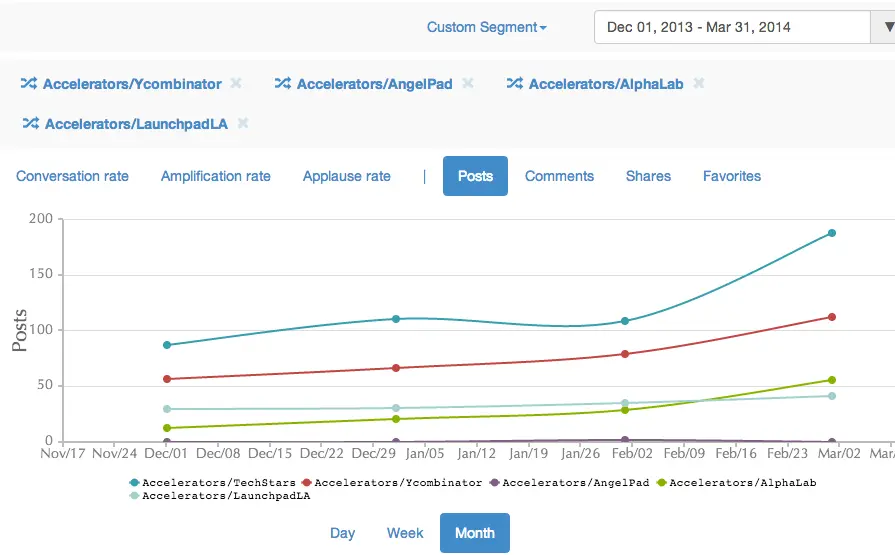
Task: Remove the Accelerators/Ycombinator segment tag
Action: click(x=236, y=84)
